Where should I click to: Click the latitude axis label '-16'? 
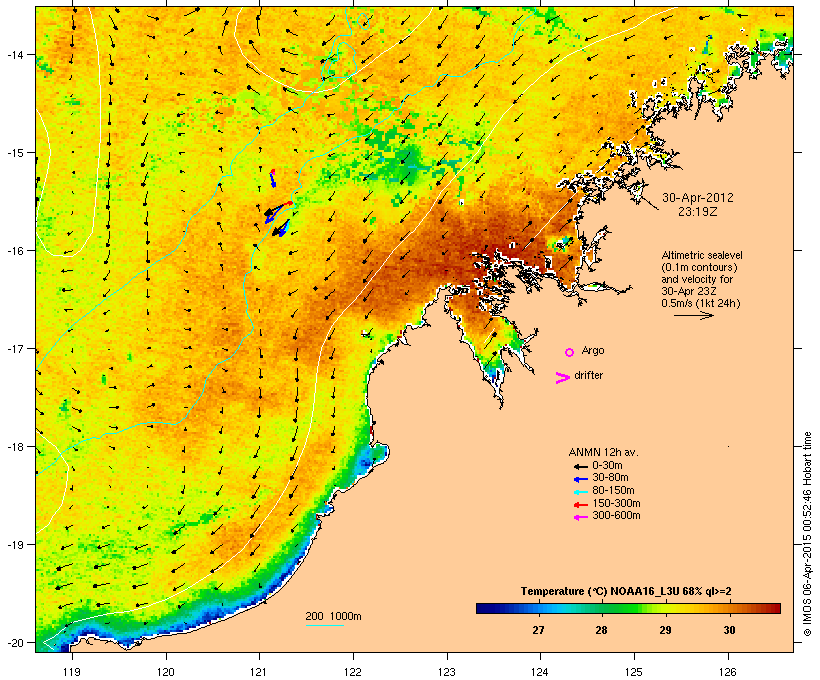coord(14,251)
